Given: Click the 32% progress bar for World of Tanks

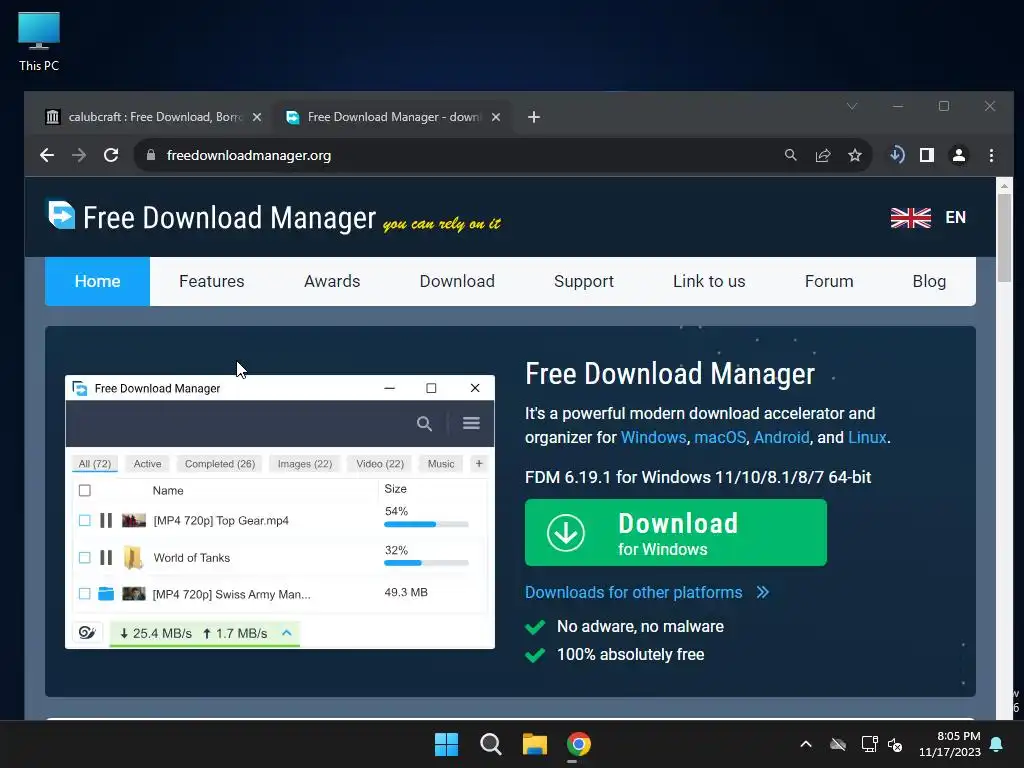Looking at the screenshot, I should click(426, 563).
